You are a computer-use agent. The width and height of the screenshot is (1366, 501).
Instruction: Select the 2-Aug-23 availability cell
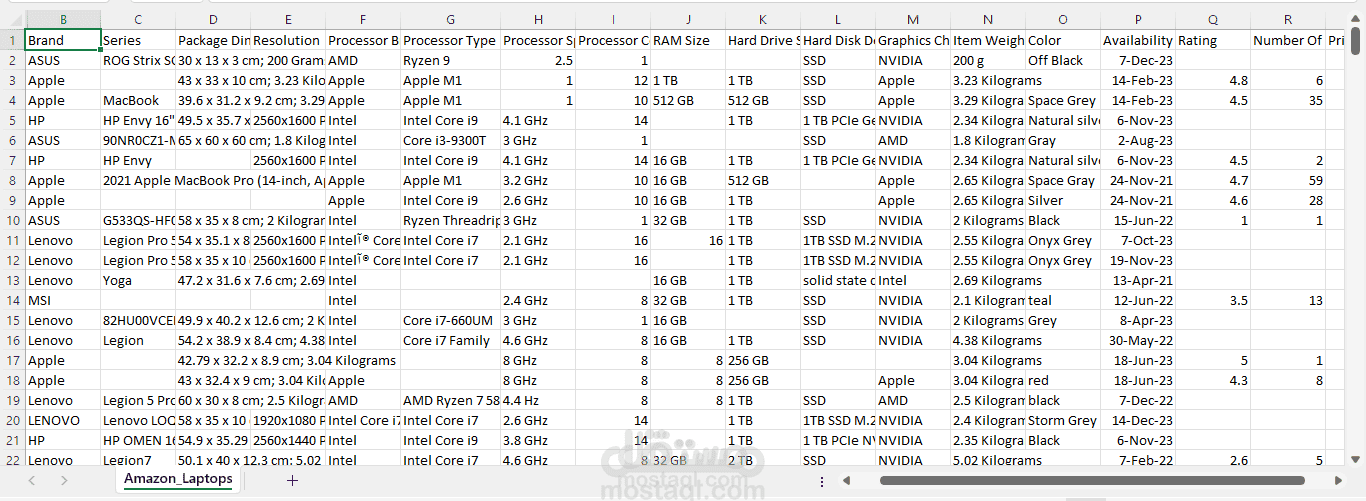pos(1138,141)
